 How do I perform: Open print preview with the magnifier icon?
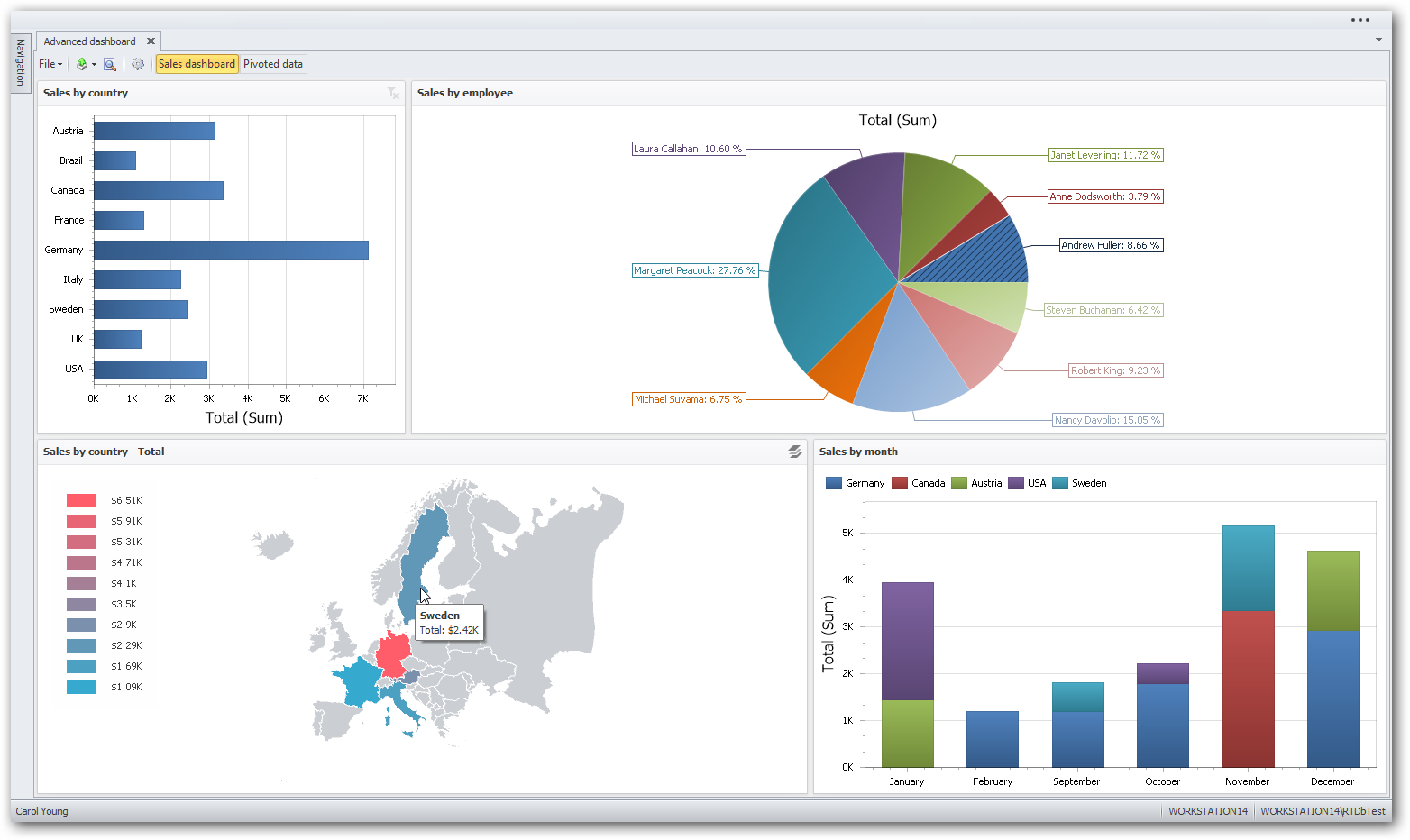tap(110, 64)
